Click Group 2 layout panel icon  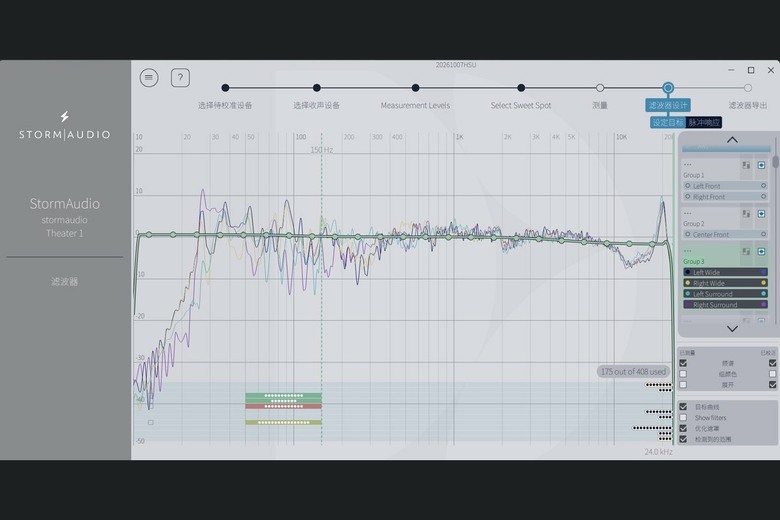(746, 214)
